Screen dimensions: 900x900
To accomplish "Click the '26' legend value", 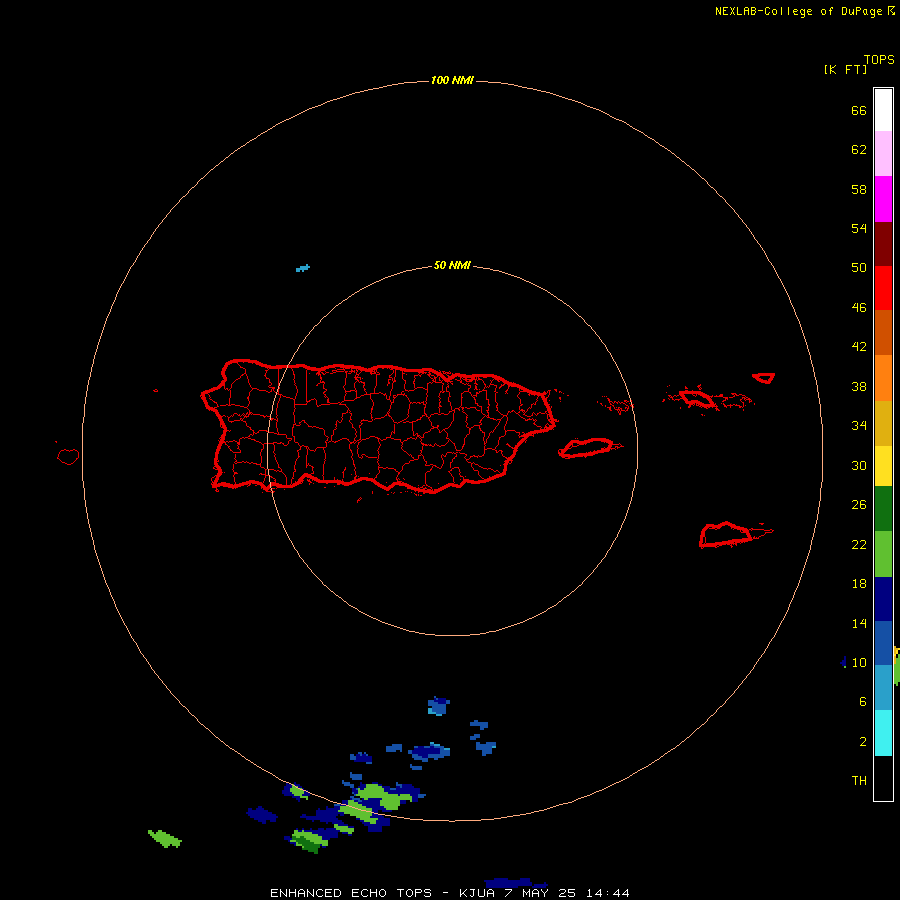I will click(x=859, y=505).
